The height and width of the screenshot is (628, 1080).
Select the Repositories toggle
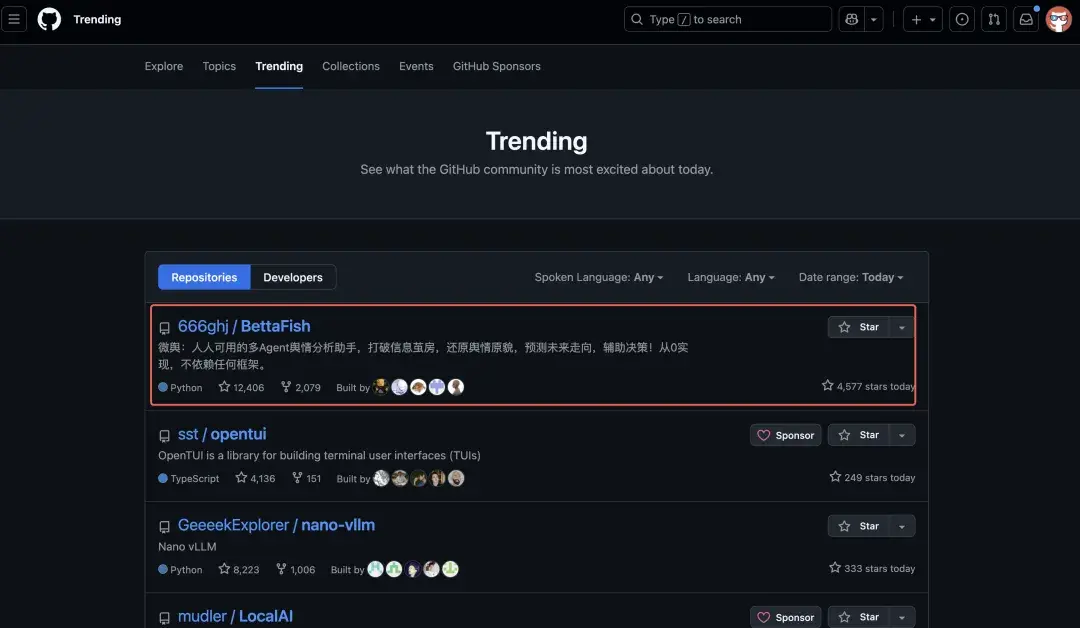coord(204,277)
